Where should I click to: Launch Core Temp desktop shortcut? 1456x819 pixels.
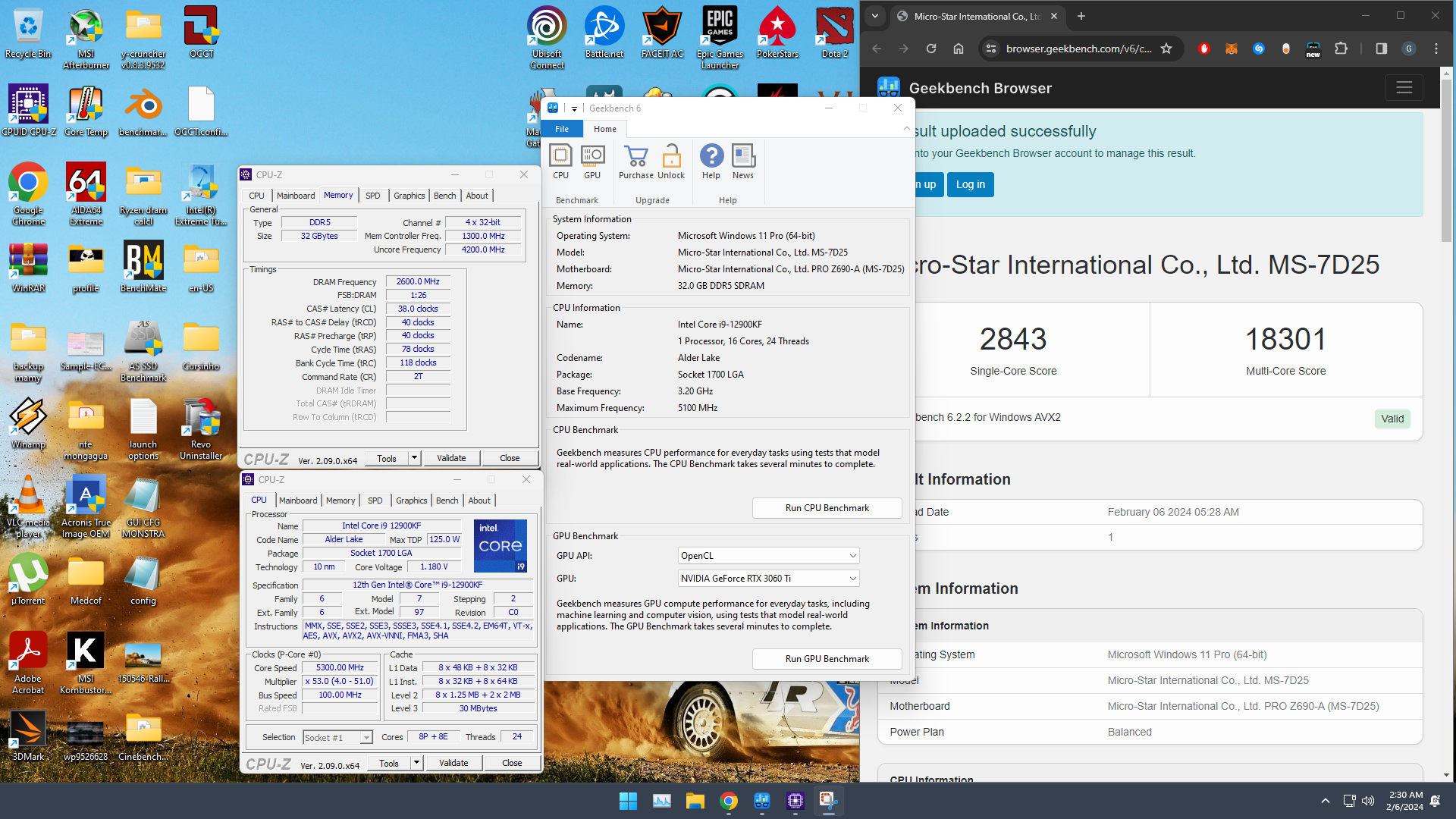click(86, 111)
